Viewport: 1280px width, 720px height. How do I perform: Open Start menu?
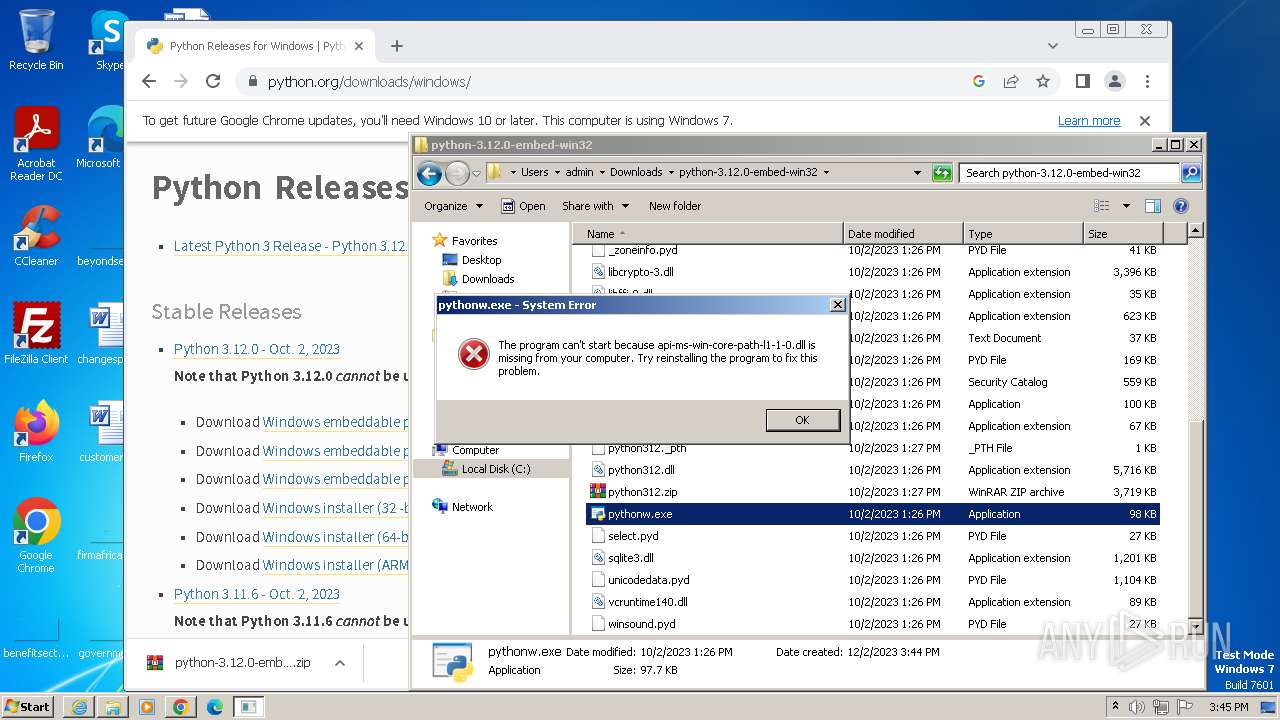pos(27,706)
